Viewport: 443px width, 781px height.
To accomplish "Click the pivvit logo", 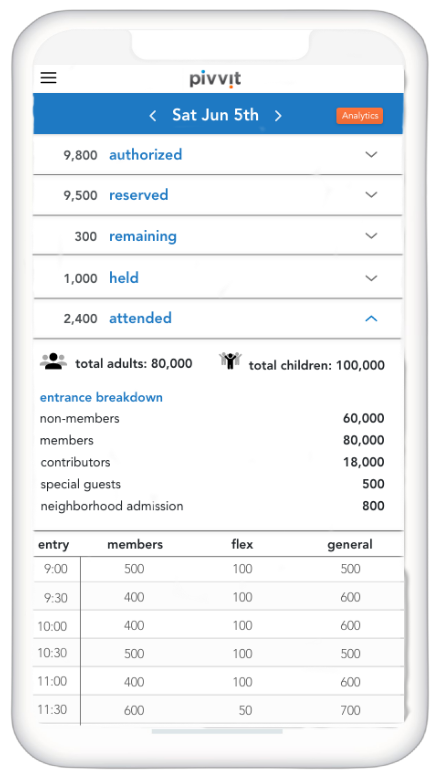I will click(215, 79).
